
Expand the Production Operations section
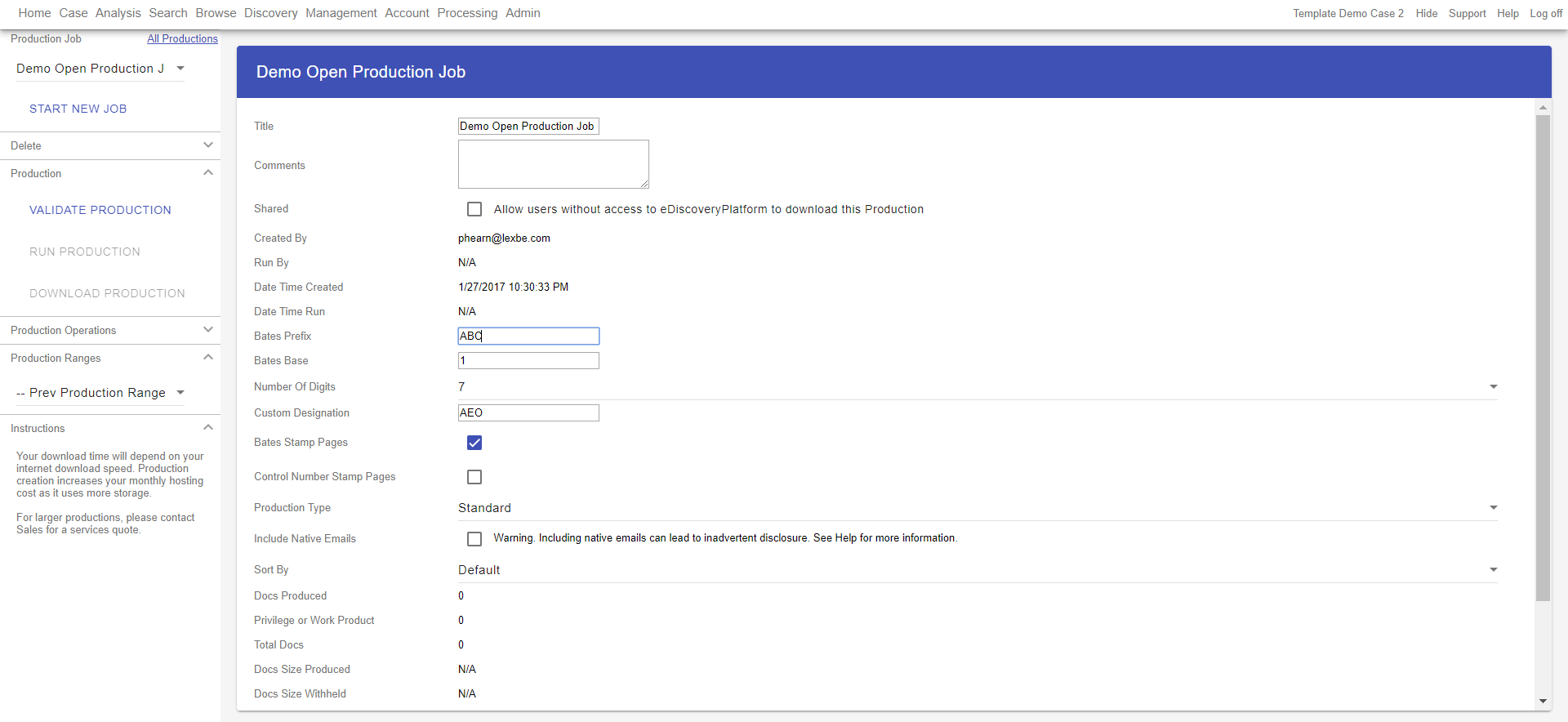pos(110,330)
